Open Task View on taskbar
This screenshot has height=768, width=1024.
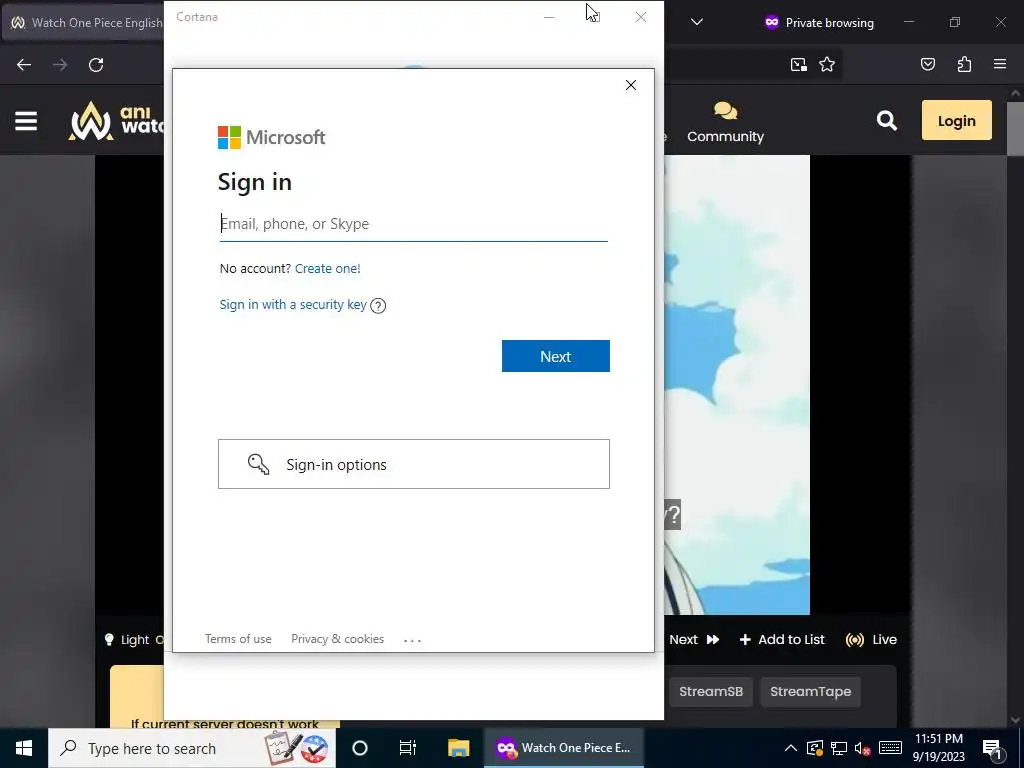tap(408, 748)
